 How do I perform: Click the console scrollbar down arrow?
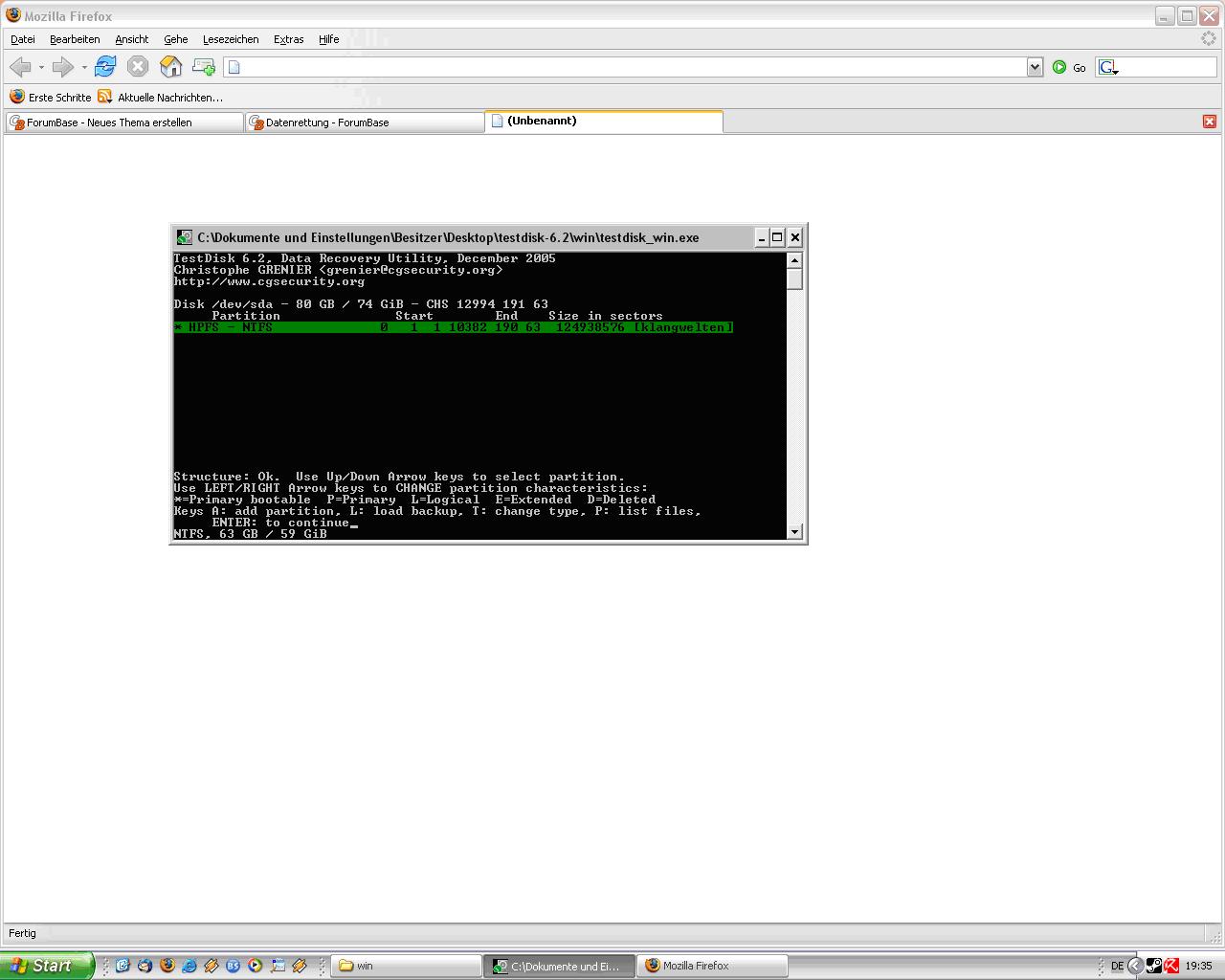click(794, 531)
